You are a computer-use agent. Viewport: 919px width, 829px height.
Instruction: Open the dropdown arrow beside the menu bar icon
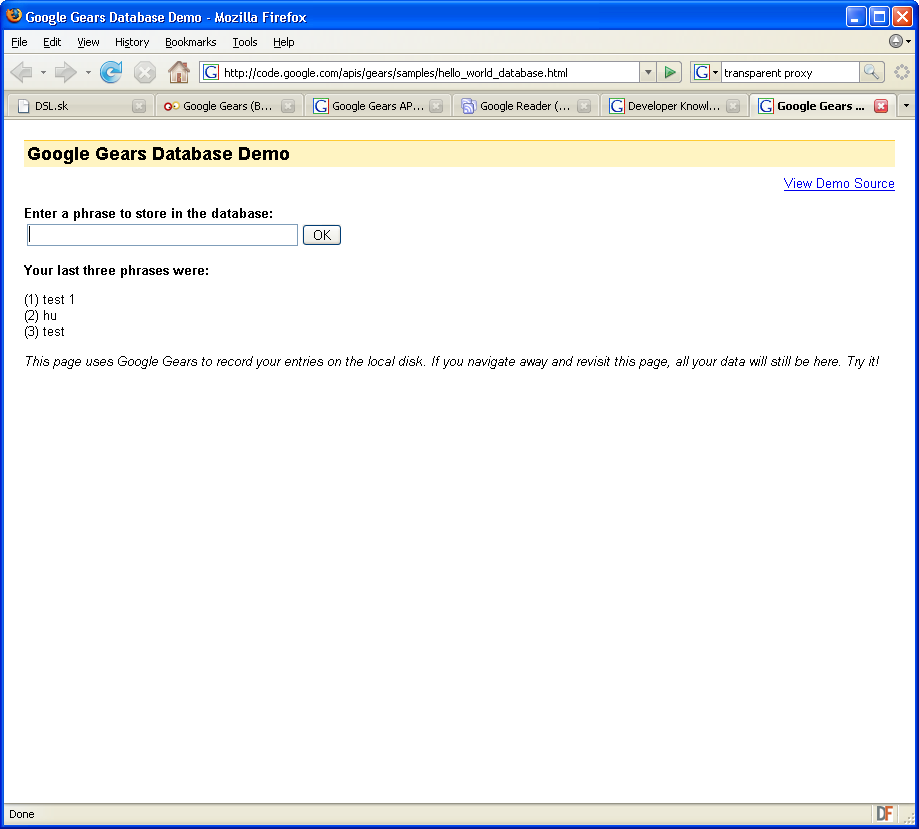click(x=908, y=42)
